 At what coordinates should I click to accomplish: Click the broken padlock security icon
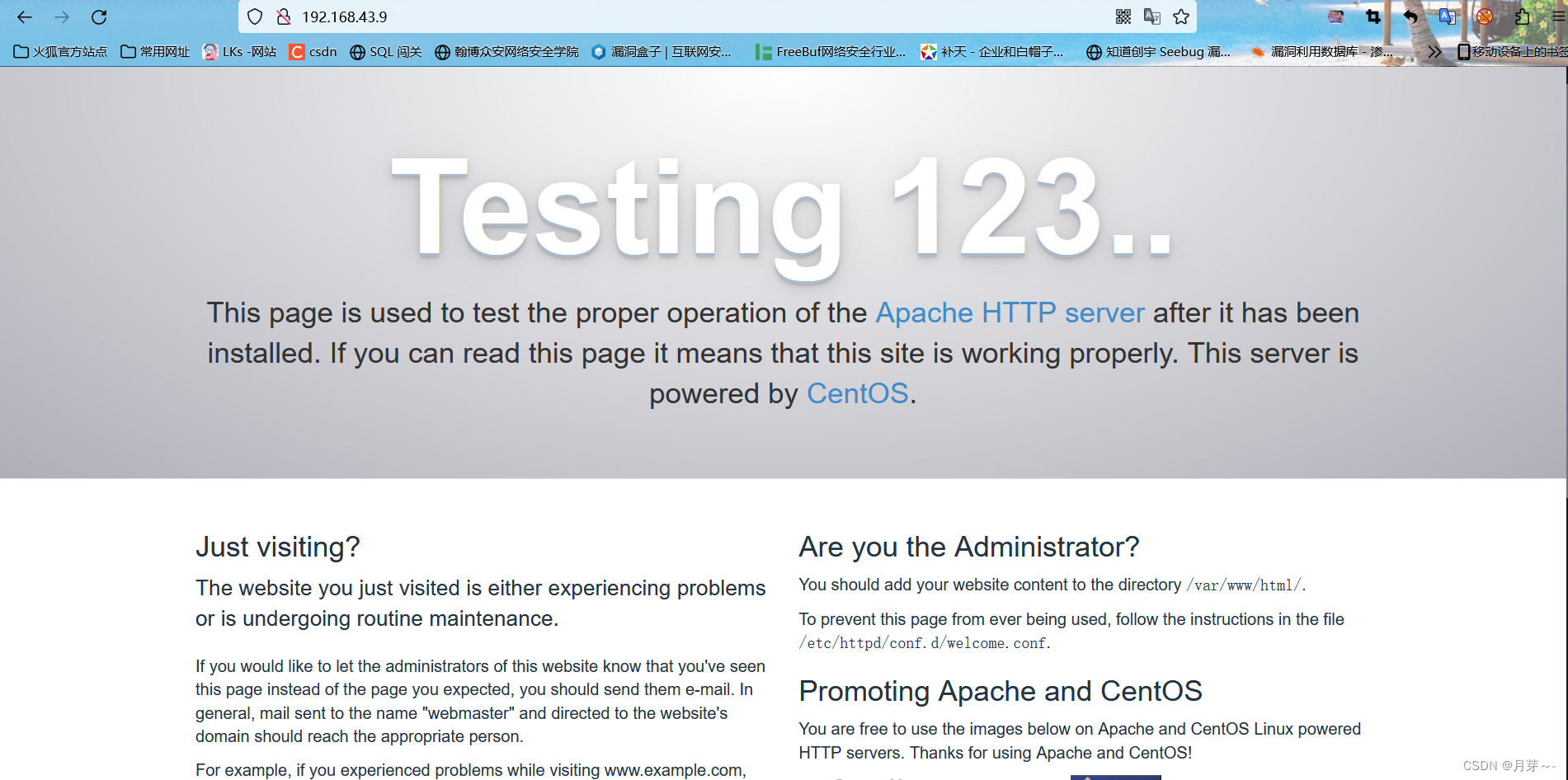pos(285,16)
